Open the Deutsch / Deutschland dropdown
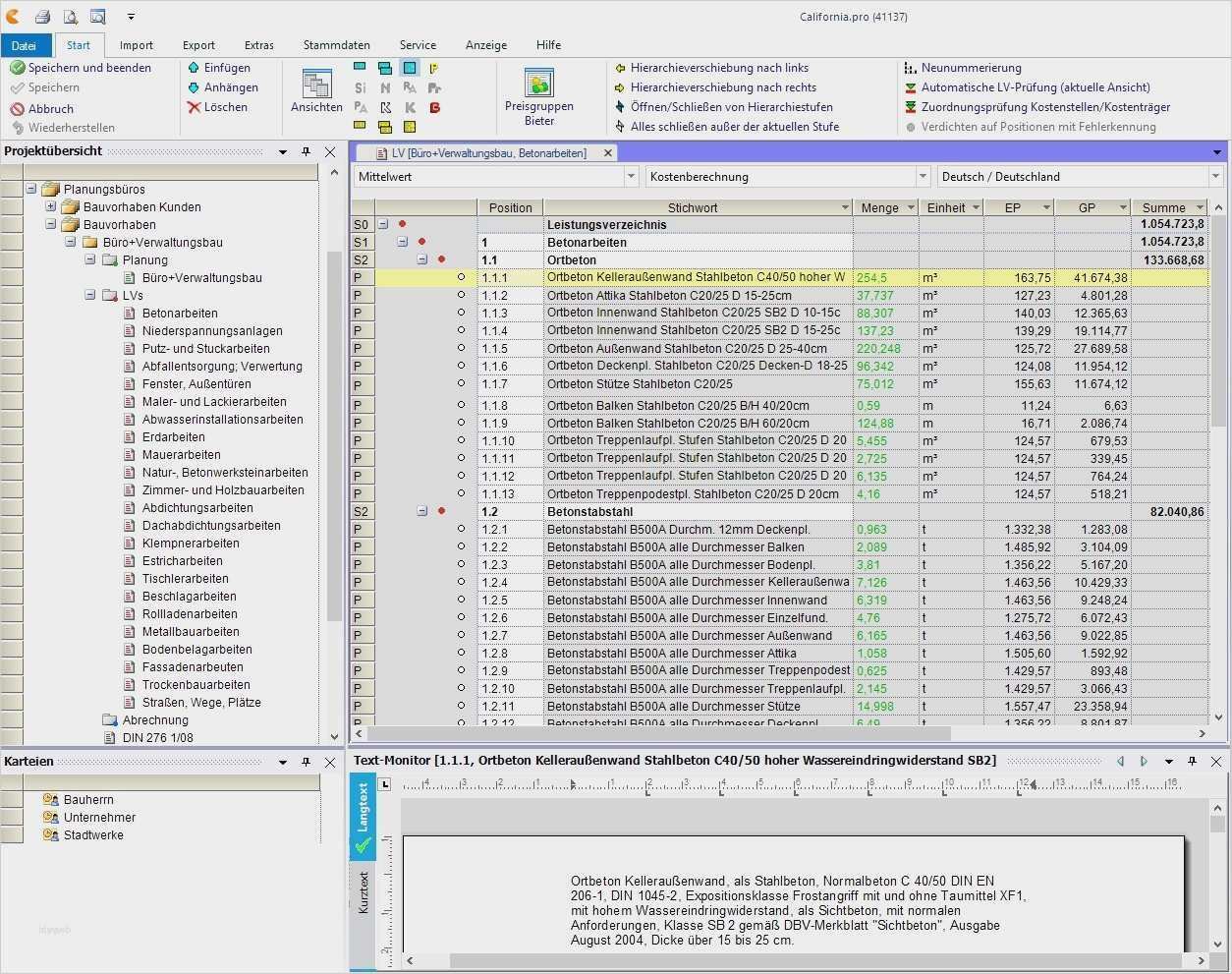This screenshot has height=974, width=1232. pyautogui.click(x=1215, y=177)
